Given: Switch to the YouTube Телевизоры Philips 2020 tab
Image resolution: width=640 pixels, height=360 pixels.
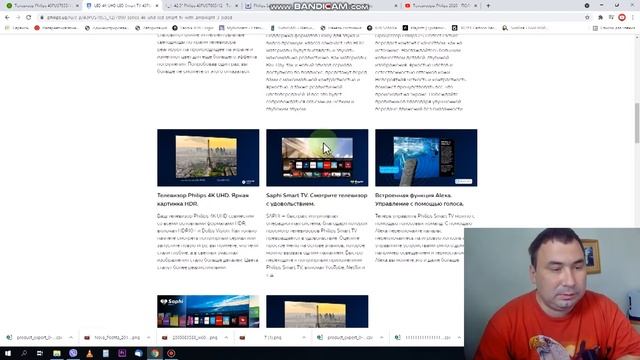Looking at the screenshot, I should 441,6.
